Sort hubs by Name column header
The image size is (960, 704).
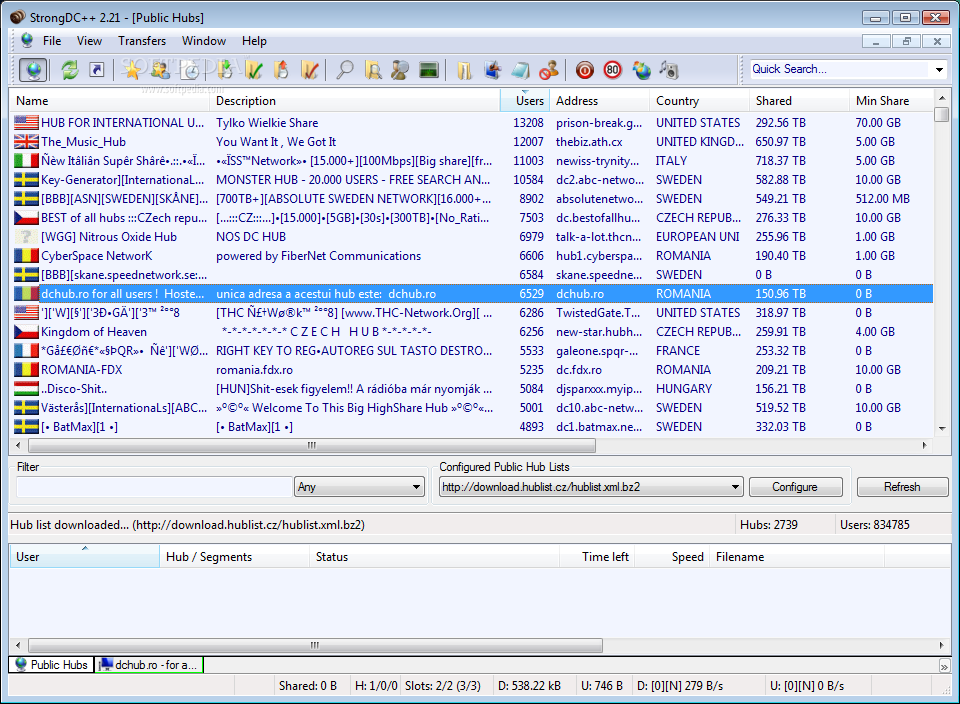click(x=110, y=100)
